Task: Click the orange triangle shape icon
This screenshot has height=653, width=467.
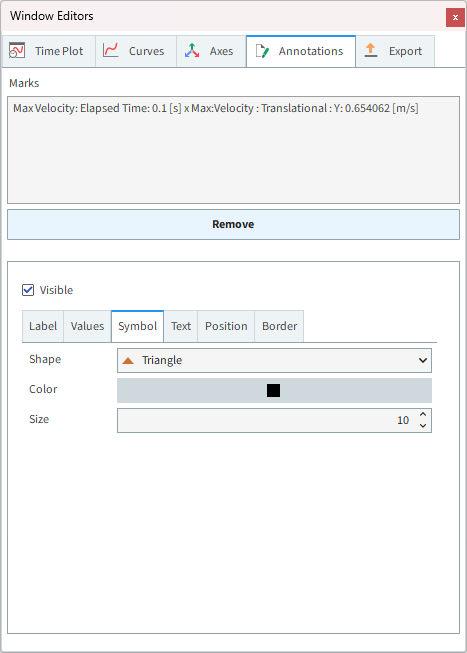Action: point(128,360)
